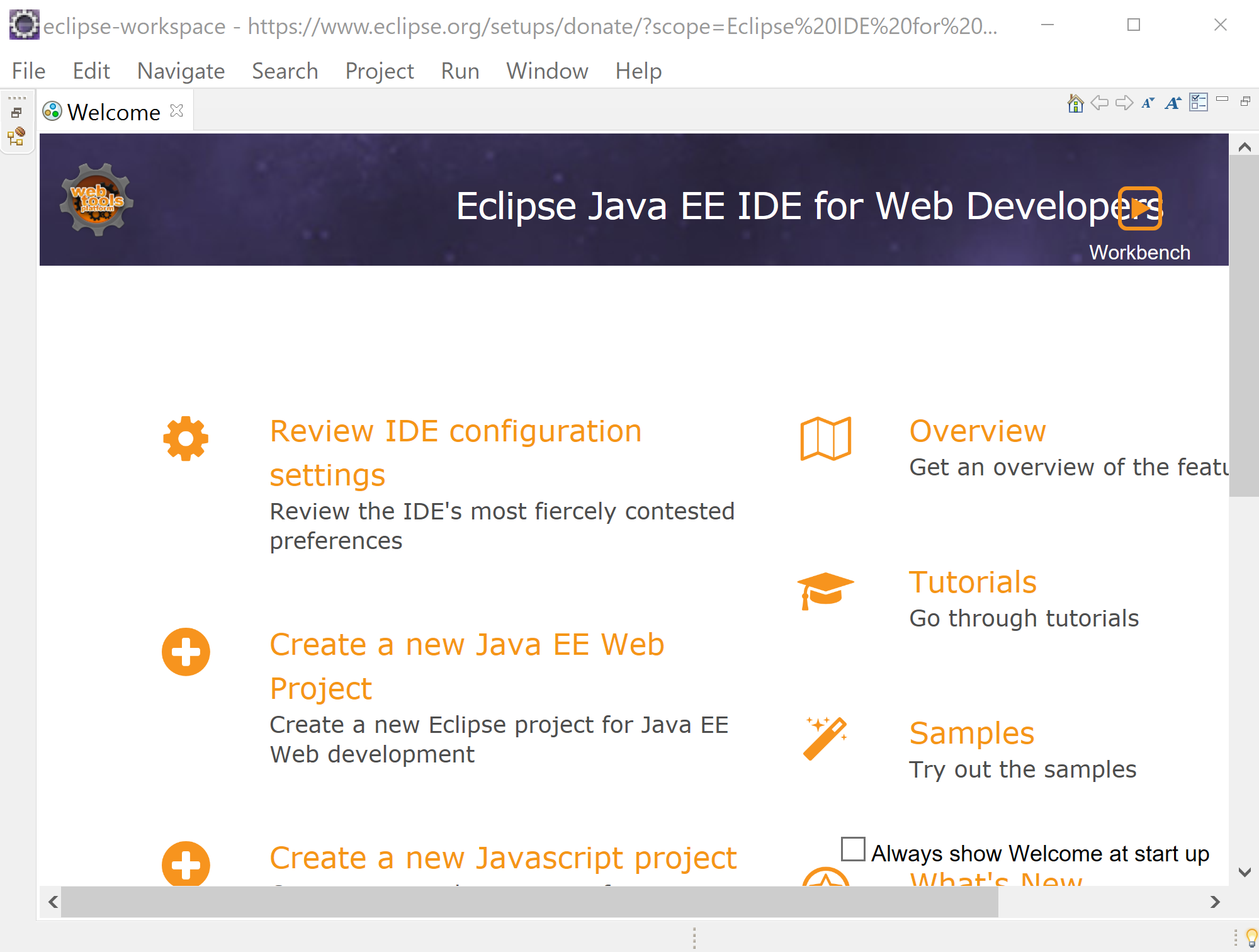Click the Samples magic wand icon
Screen dimensions: 1259x952
click(x=825, y=739)
